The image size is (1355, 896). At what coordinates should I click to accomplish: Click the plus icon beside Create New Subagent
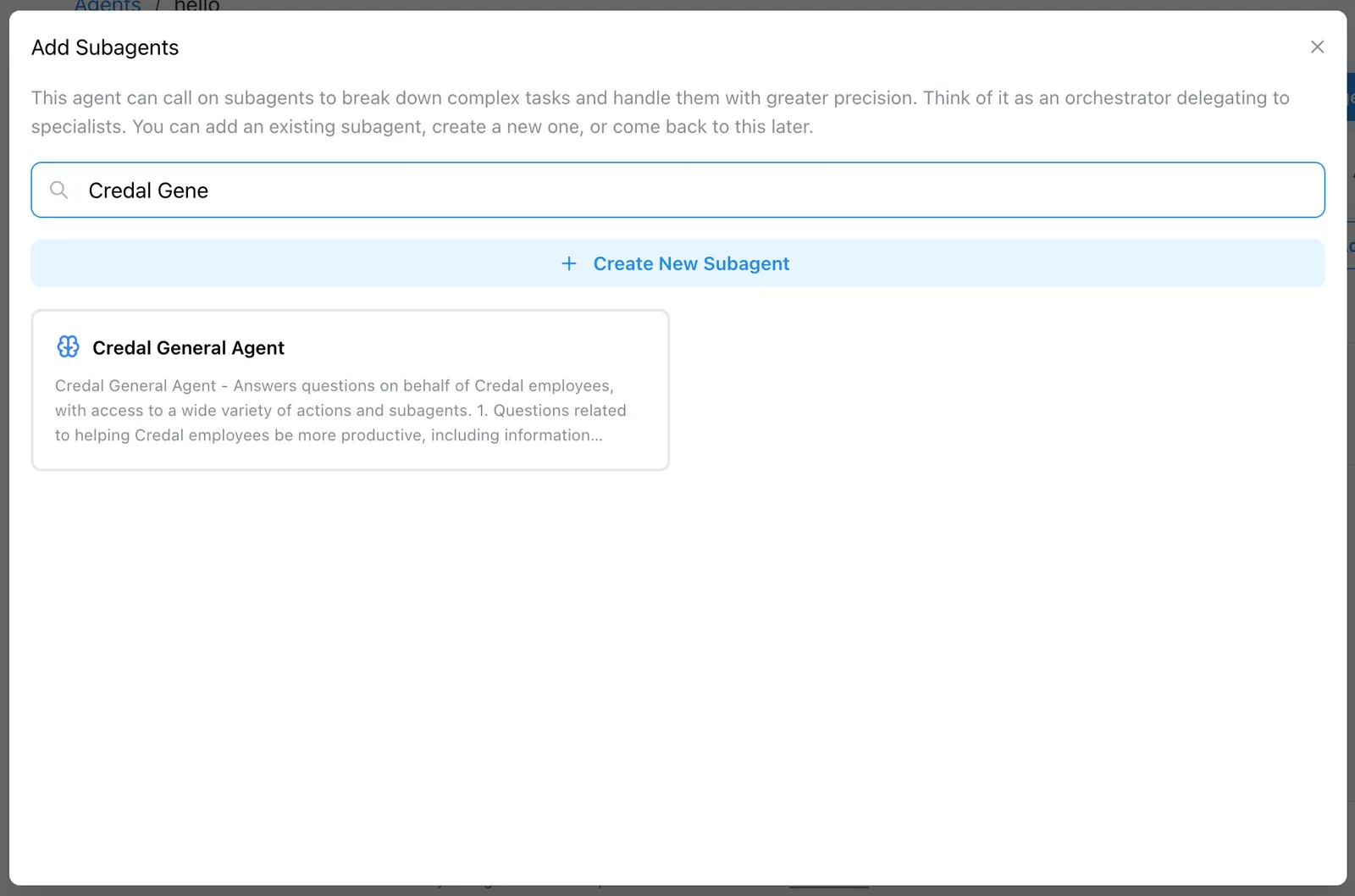pyautogui.click(x=569, y=263)
